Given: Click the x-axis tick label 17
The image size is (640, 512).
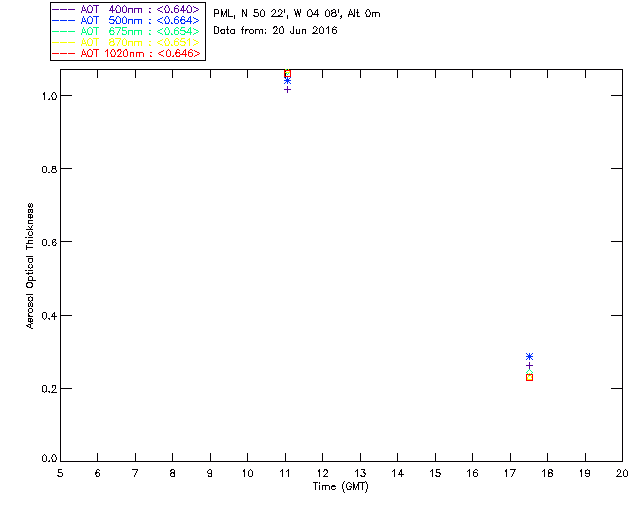Looking at the screenshot, I should (510, 473).
